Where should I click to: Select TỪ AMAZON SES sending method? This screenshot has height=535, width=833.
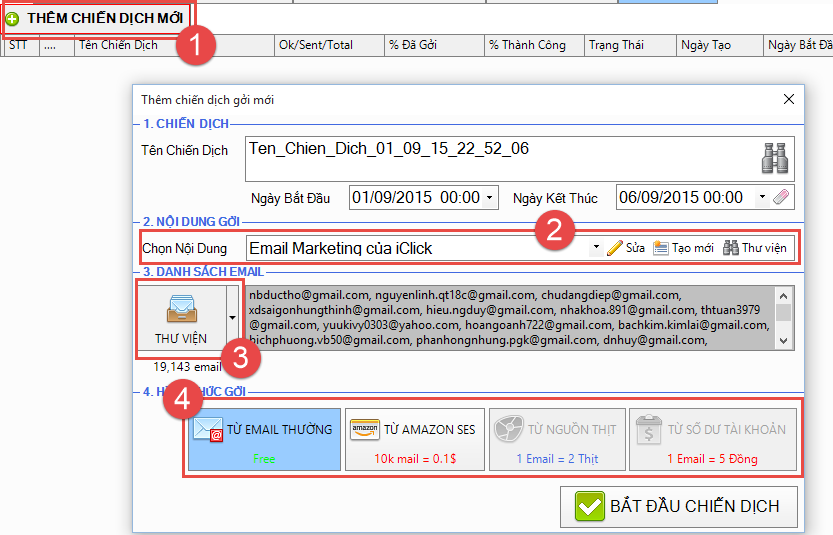[x=415, y=439]
